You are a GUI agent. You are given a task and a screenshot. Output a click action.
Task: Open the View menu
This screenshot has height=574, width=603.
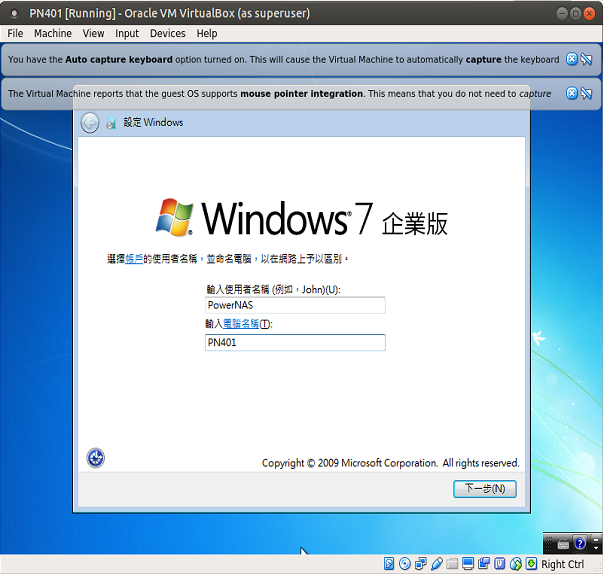[x=93, y=33]
